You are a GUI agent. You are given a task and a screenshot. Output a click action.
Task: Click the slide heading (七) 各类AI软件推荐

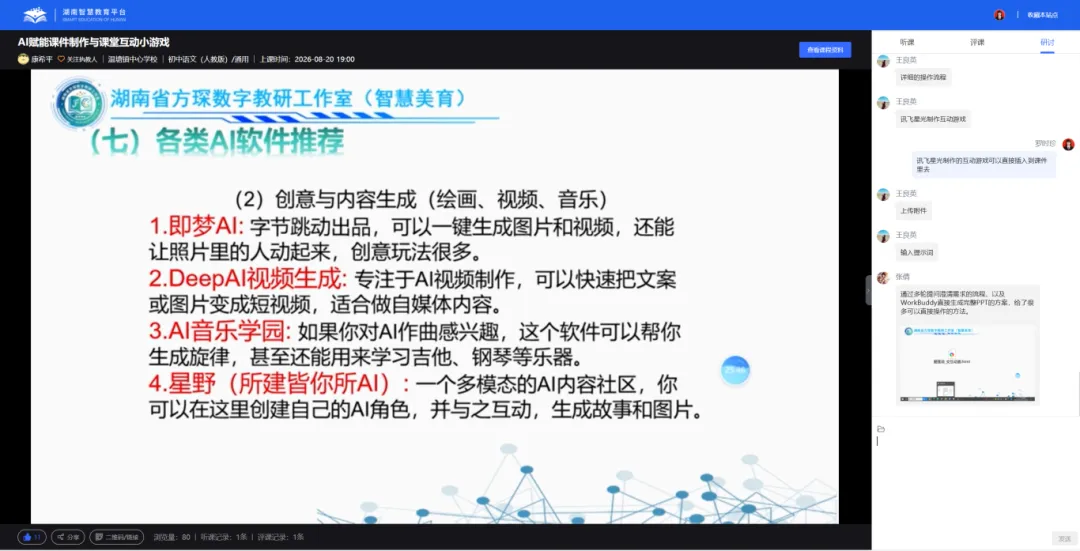click(x=218, y=141)
